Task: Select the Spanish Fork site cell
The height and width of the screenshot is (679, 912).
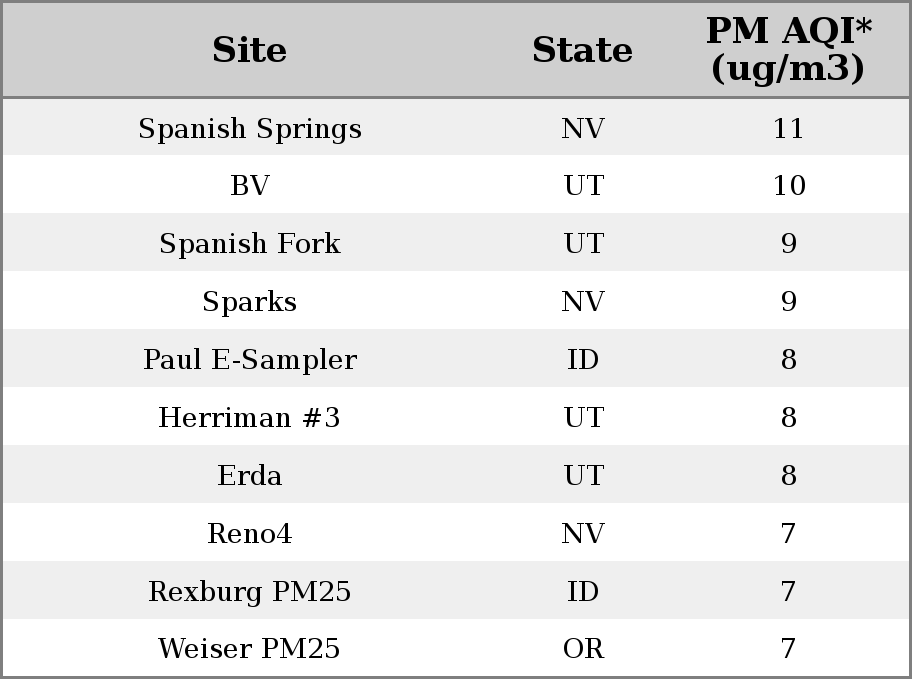Action: click(250, 243)
